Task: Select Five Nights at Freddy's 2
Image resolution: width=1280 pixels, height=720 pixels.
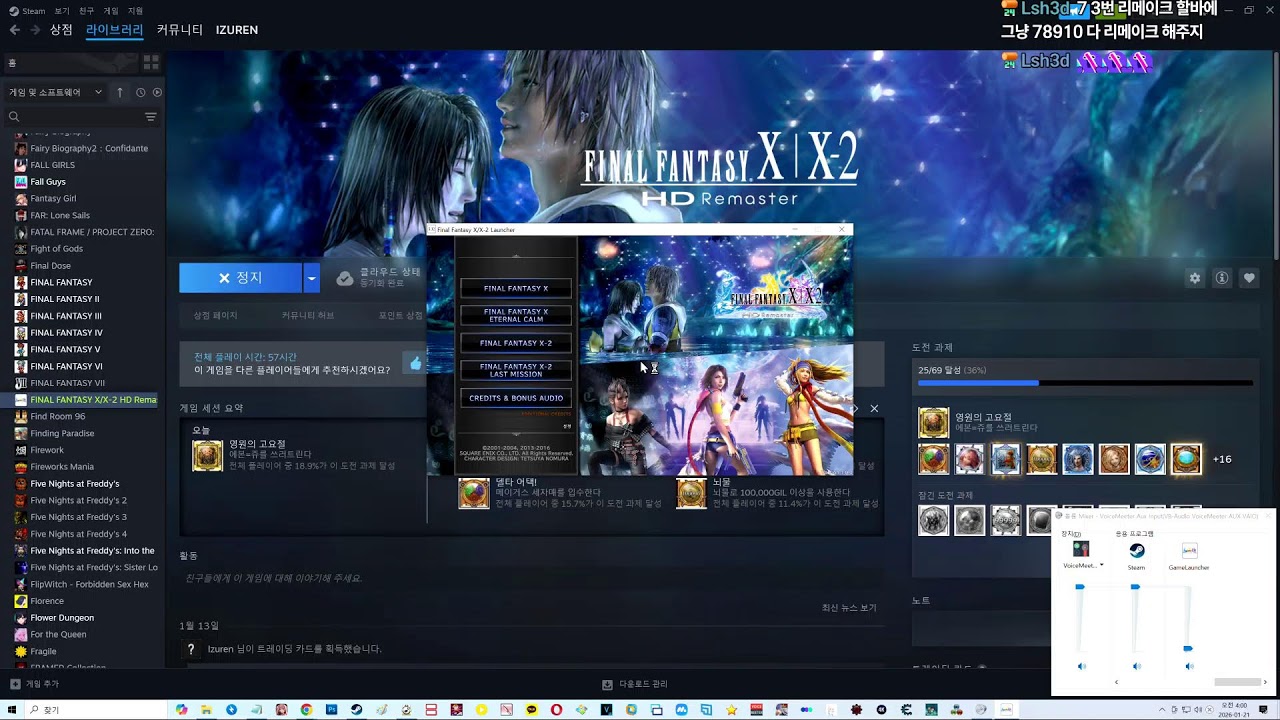Action: (x=78, y=500)
